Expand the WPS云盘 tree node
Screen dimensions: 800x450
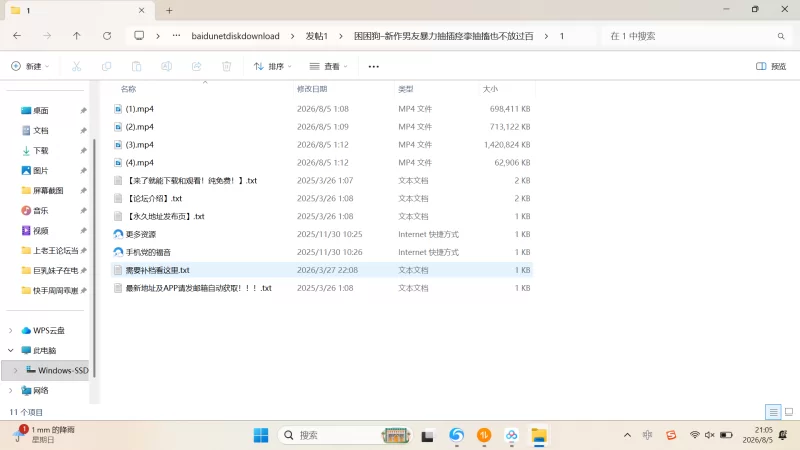[11, 331]
